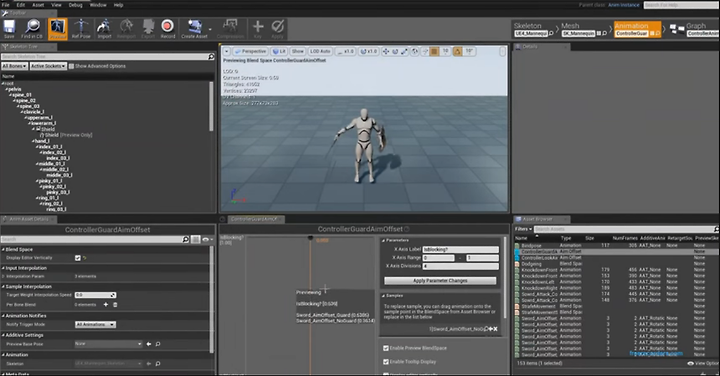This screenshot has height=376, width=720.
Task: Open the Active Sockets dropdown
Action: (48, 66)
